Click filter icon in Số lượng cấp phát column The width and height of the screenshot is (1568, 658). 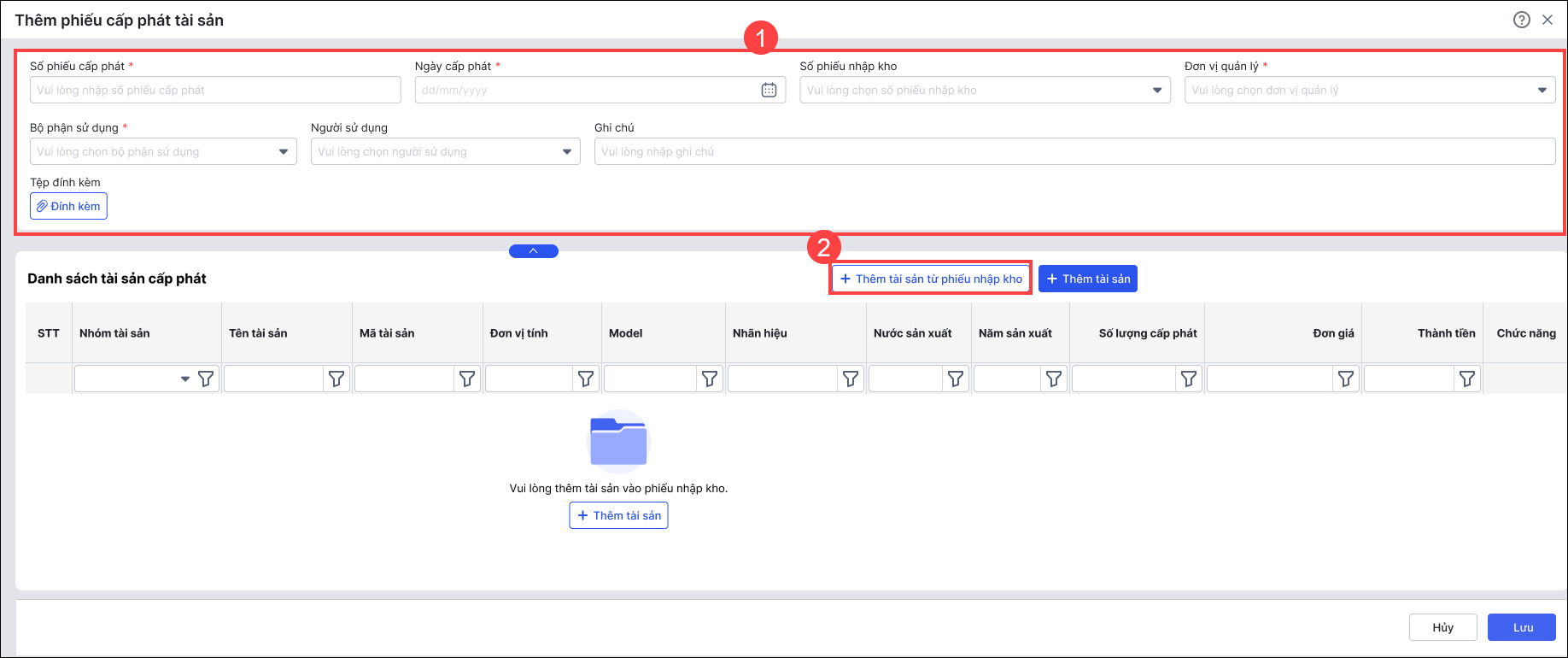1189,379
